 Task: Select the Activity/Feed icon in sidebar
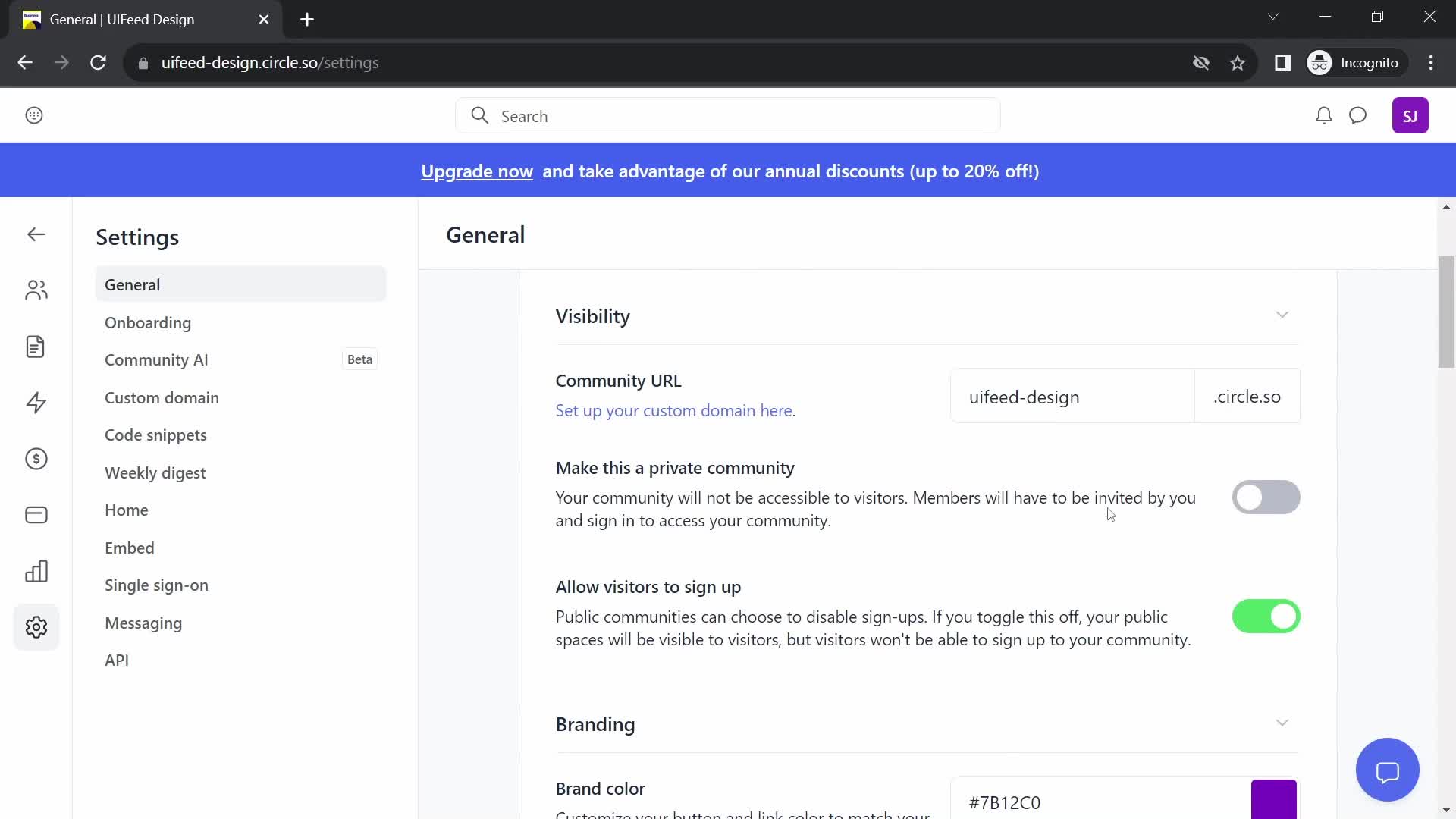coord(36,403)
